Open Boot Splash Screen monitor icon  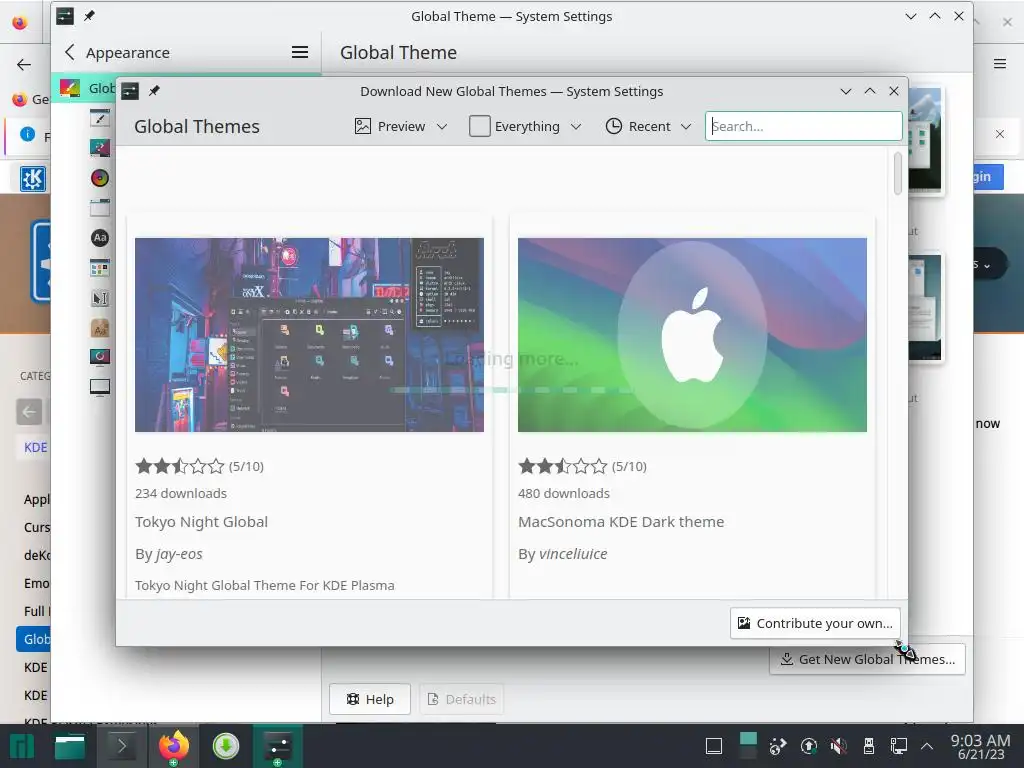(x=100, y=387)
